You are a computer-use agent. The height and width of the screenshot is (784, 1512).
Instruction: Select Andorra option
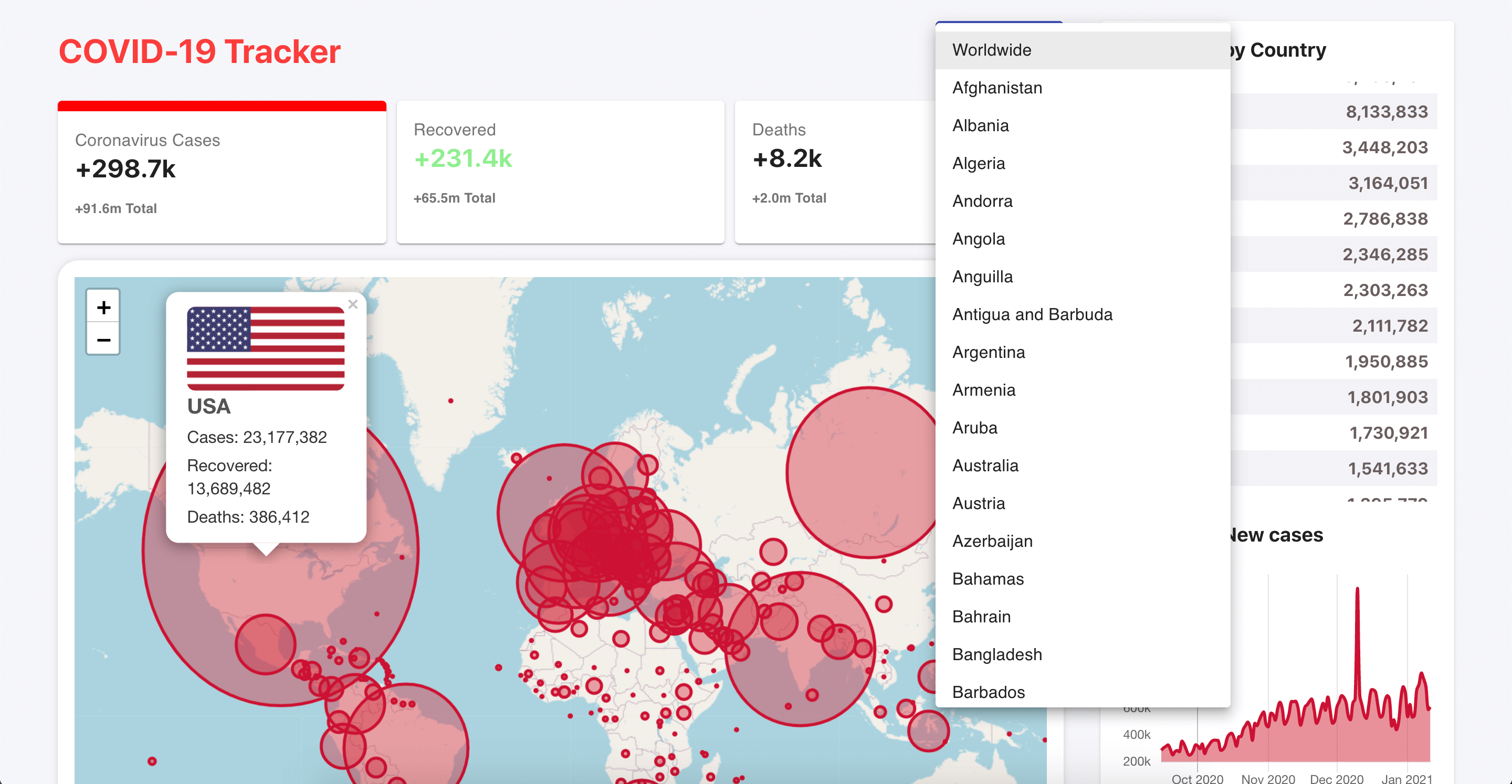pos(1083,202)
